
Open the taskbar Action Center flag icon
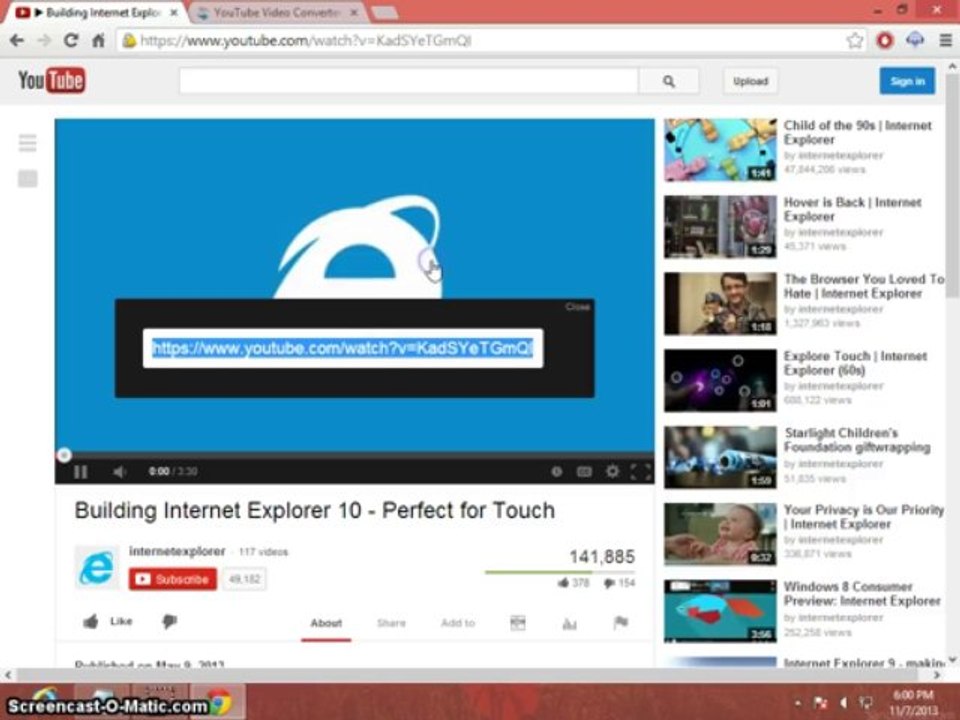[820, 703]
